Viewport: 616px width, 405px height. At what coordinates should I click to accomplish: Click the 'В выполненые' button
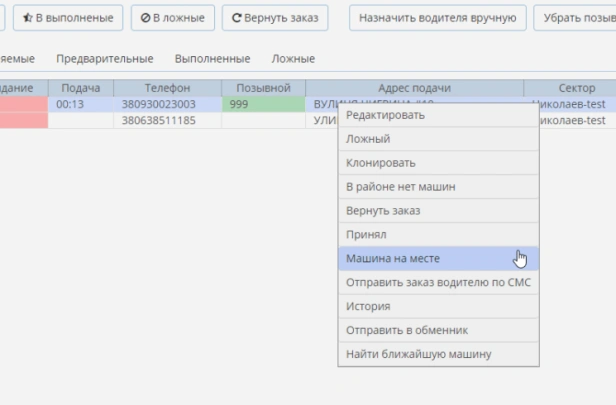68,18
